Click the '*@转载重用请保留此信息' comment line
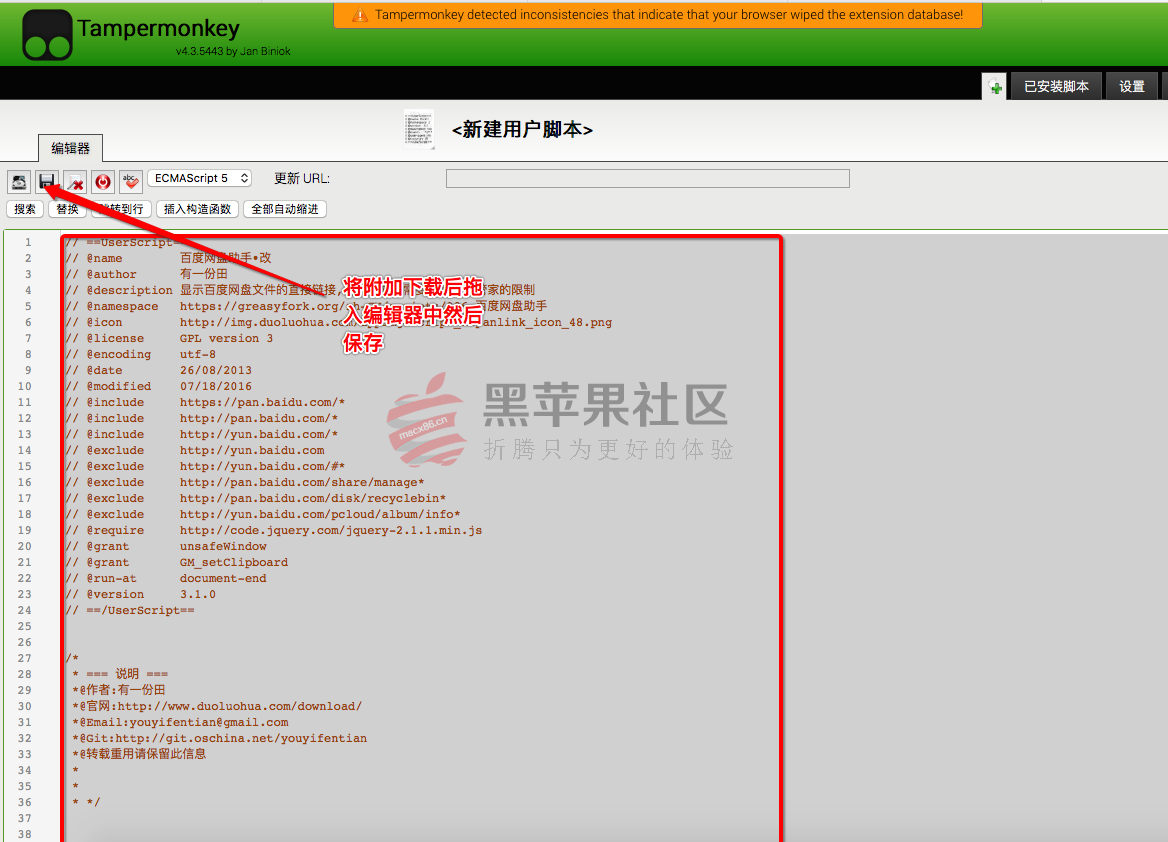This screenshot has width=1168, height=842. tap(139, 754)
